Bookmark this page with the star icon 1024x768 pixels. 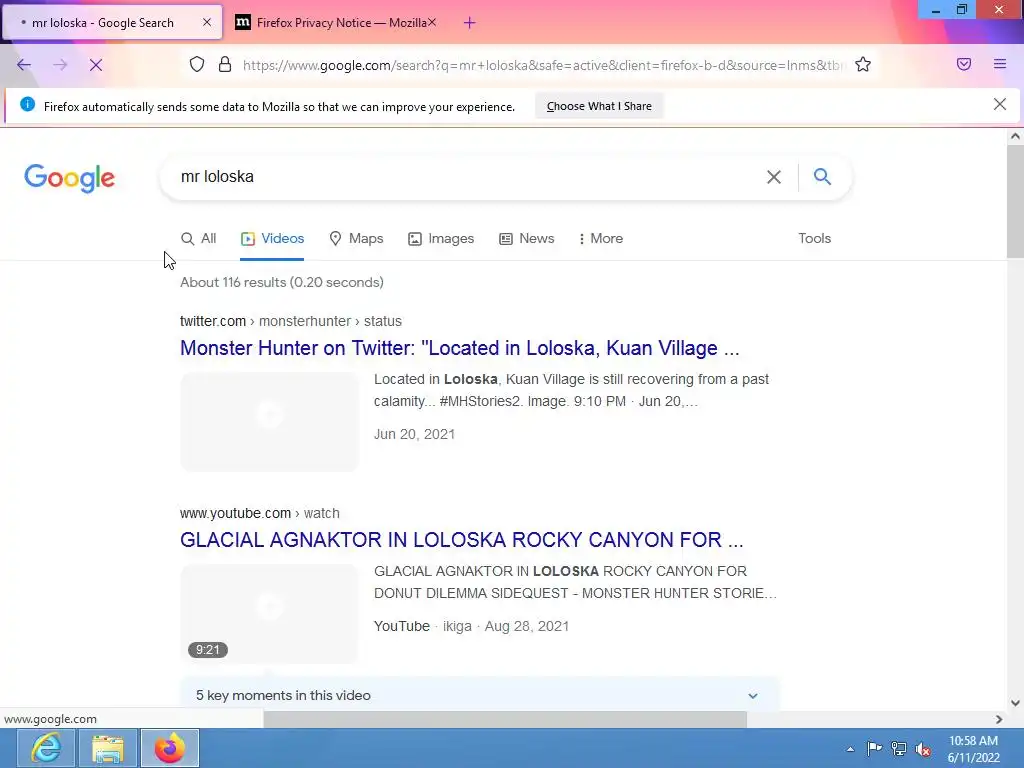(863, 64)
